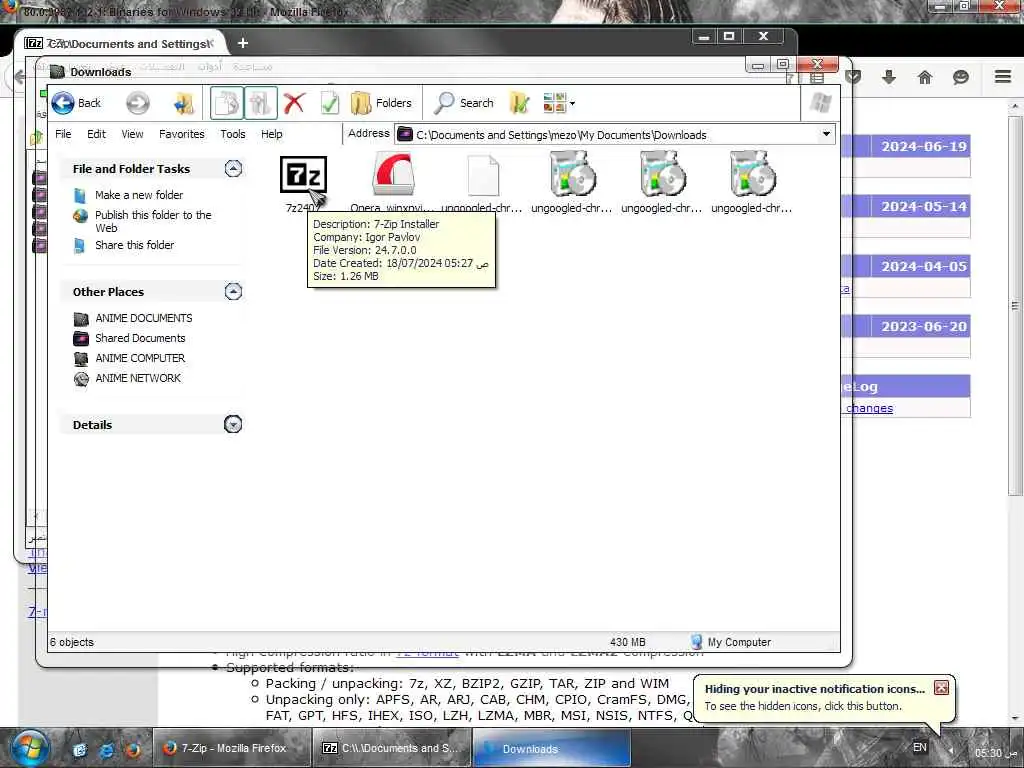Screen dimensions: 1024x768
Task: Open the Firefox hamburger menu
Action: (x=1003, y=76)
